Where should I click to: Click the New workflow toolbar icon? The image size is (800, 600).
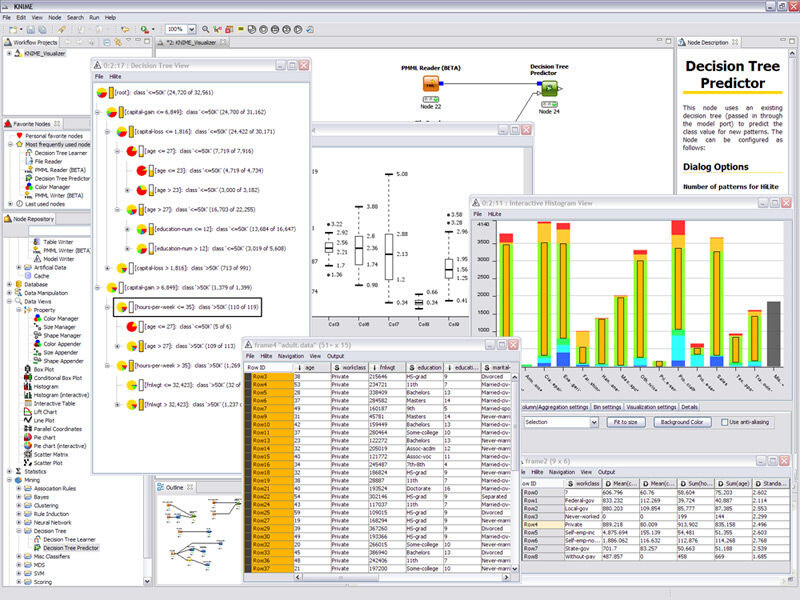click(13, 30)
